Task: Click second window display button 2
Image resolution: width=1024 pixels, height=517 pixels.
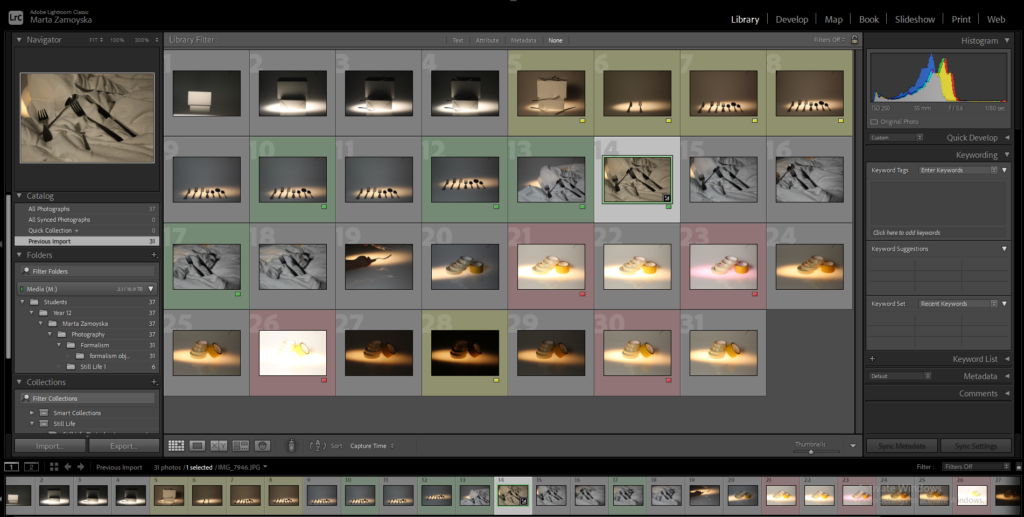Action: 31,467
